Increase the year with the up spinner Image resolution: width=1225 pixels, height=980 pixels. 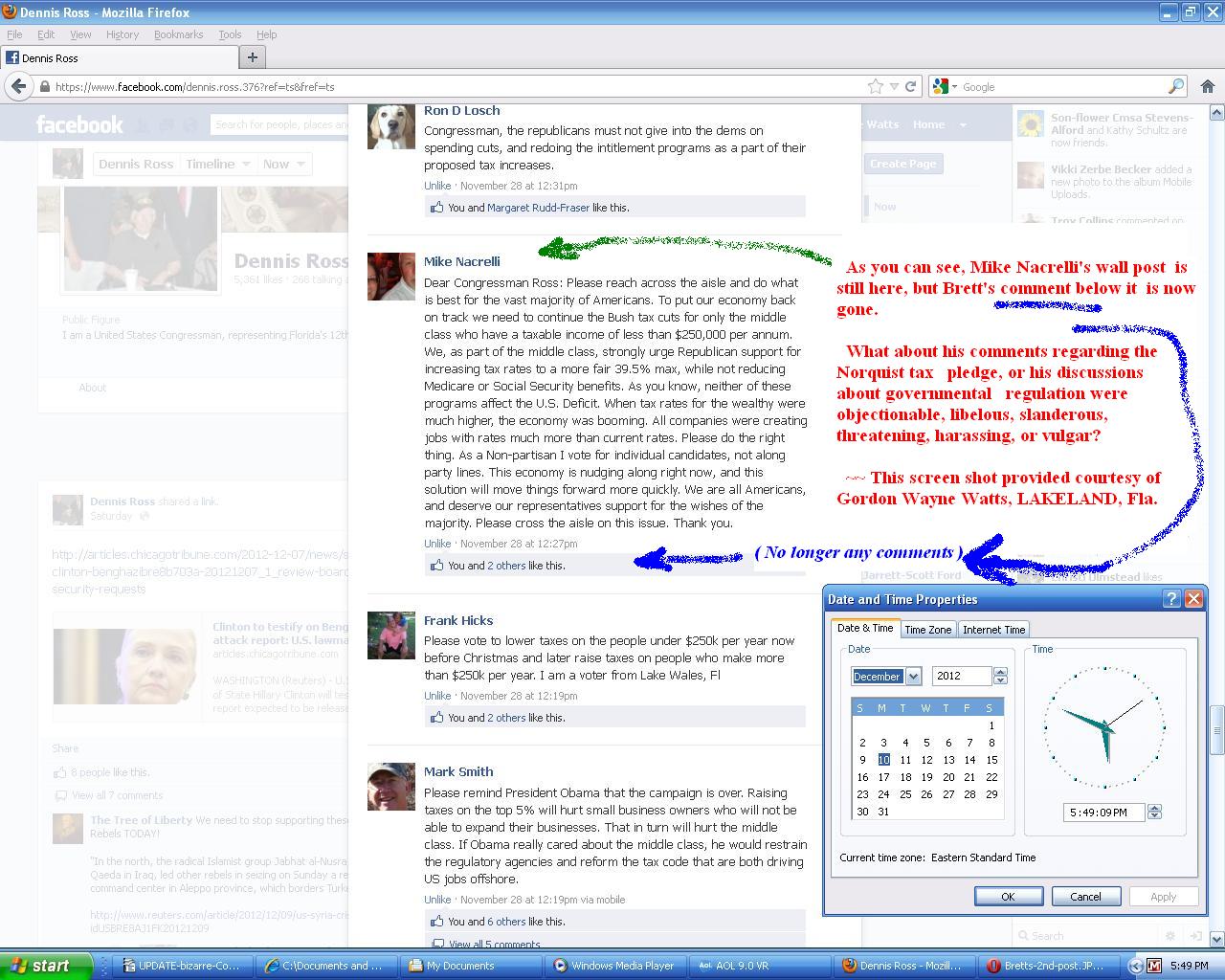pyautogui.click(x=1000, y=672)
